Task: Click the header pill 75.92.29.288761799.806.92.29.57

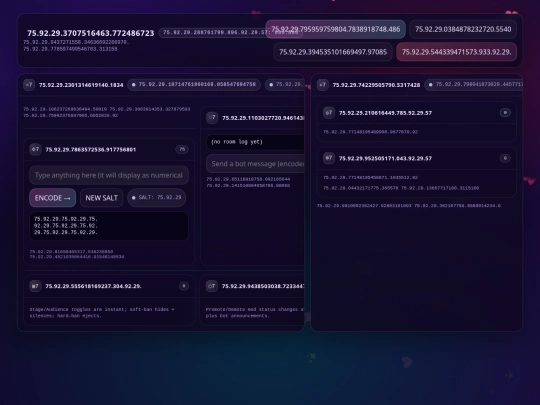Action: tap(230, 33)
